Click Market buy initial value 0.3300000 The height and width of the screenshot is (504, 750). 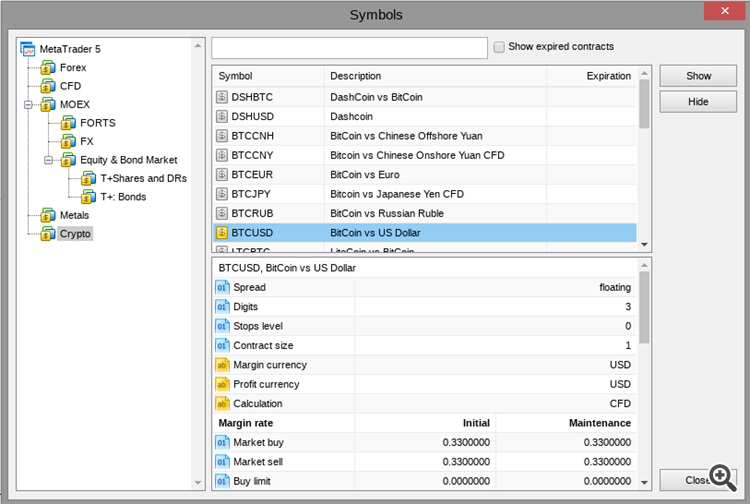(466, 442)
